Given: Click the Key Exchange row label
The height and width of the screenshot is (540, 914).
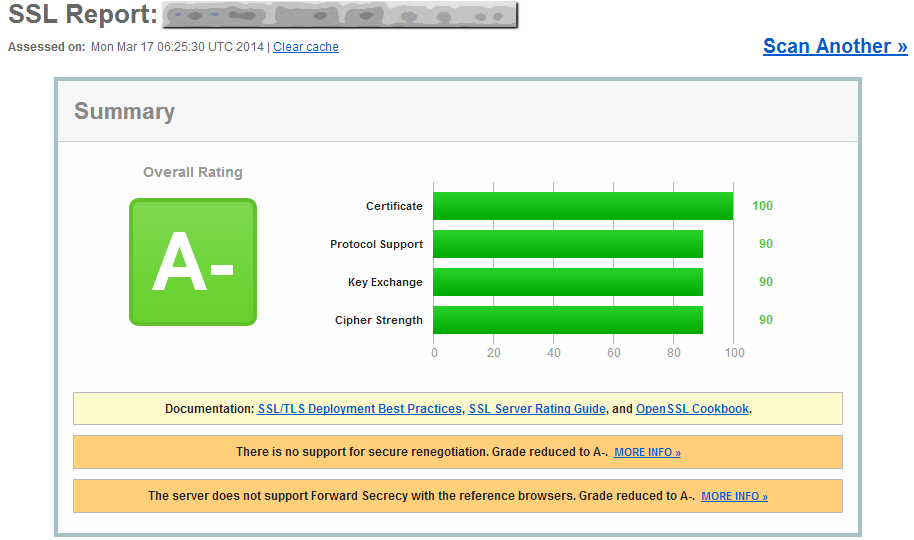Looking at the screenshot, I should [385, 282].
